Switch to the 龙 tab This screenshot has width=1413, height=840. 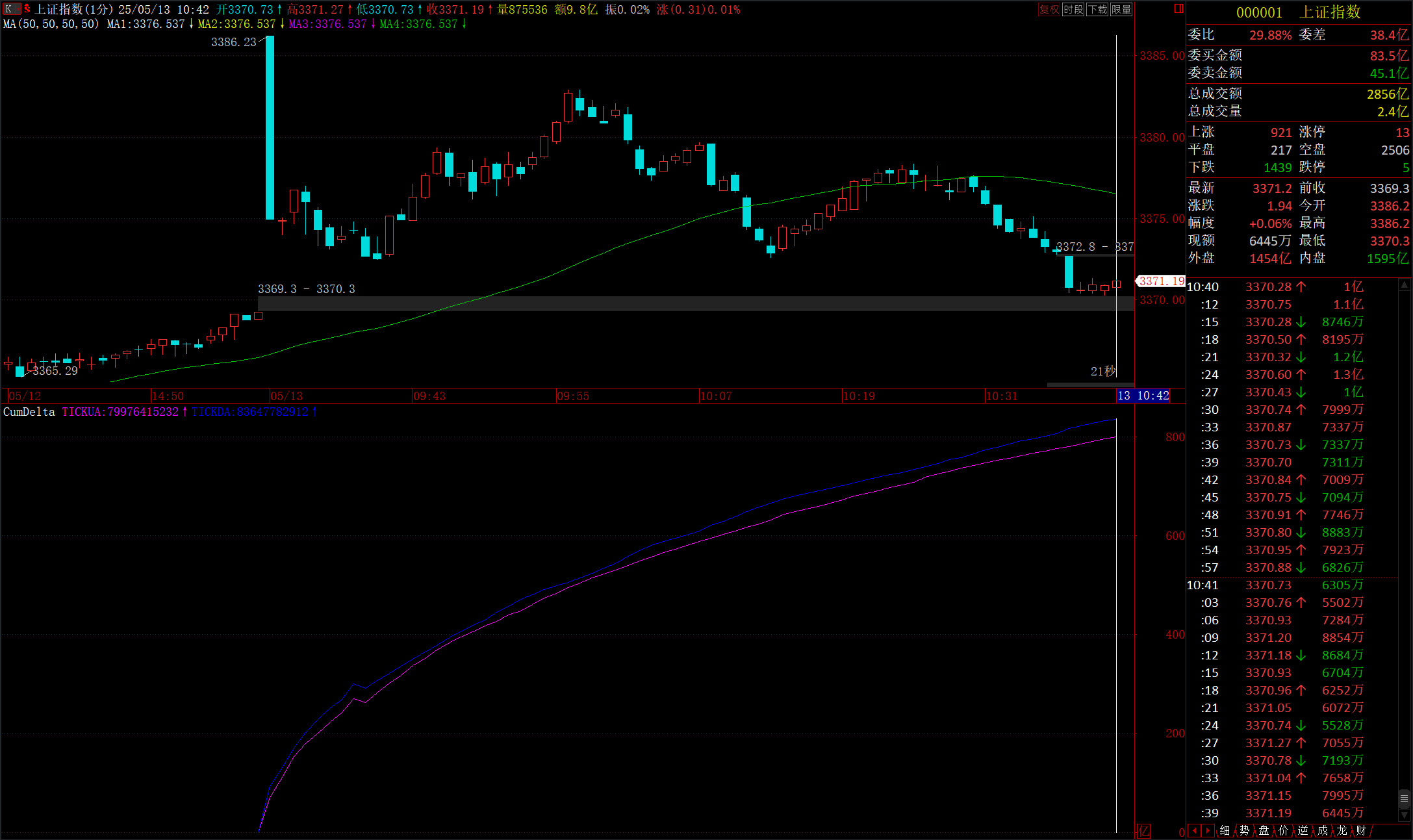[x=1342, y=830]
